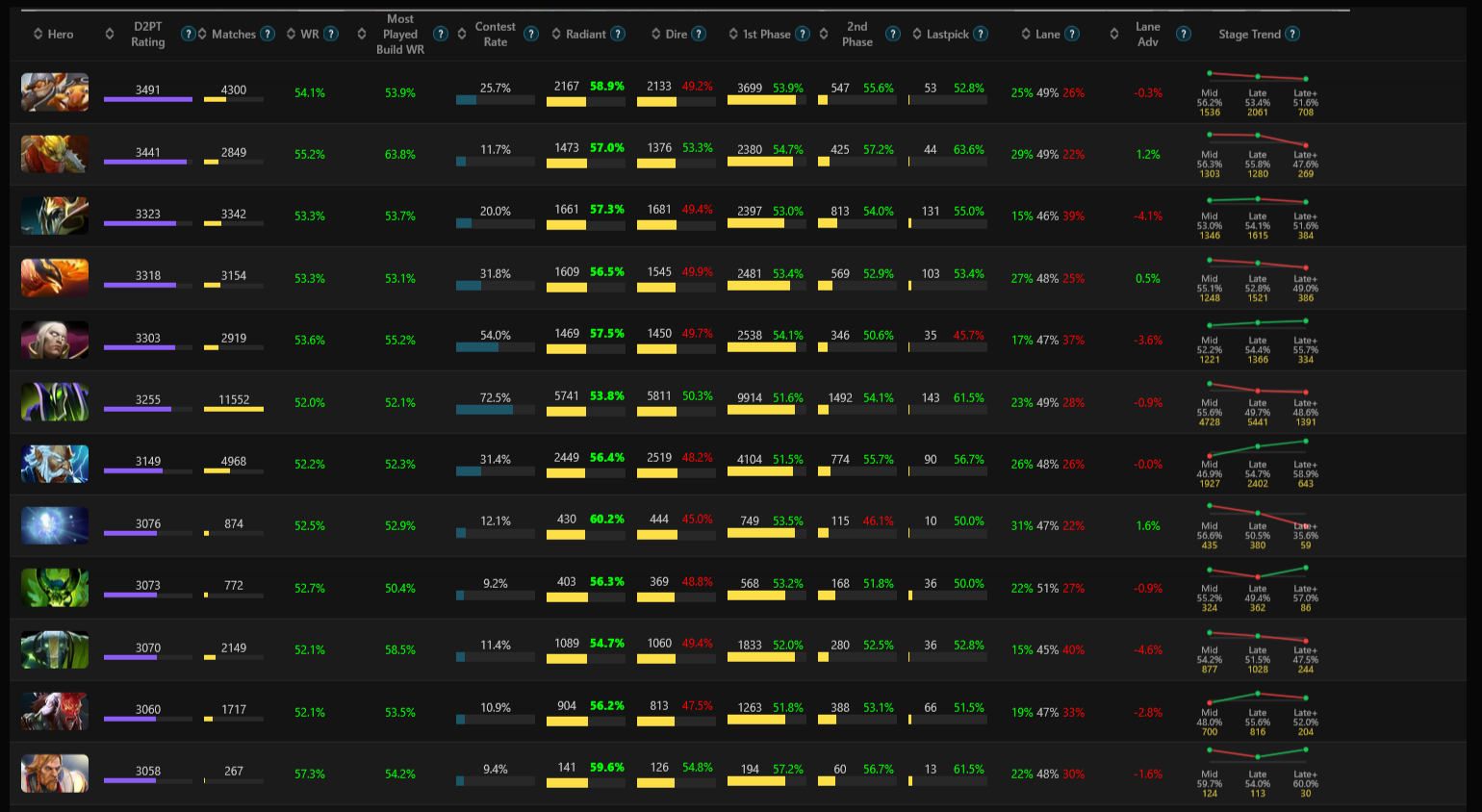
Task: Click the sort arrows left of WR header
Action: coord(291,34)
